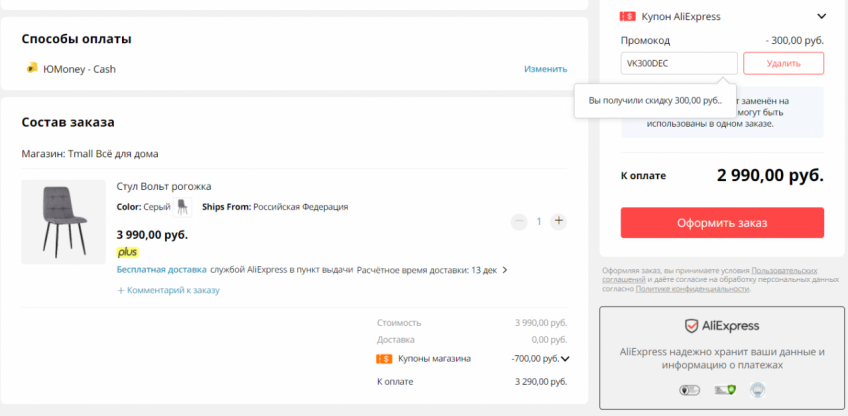
Task: Click Изменить to change payment method
Action: coord(545,69)
